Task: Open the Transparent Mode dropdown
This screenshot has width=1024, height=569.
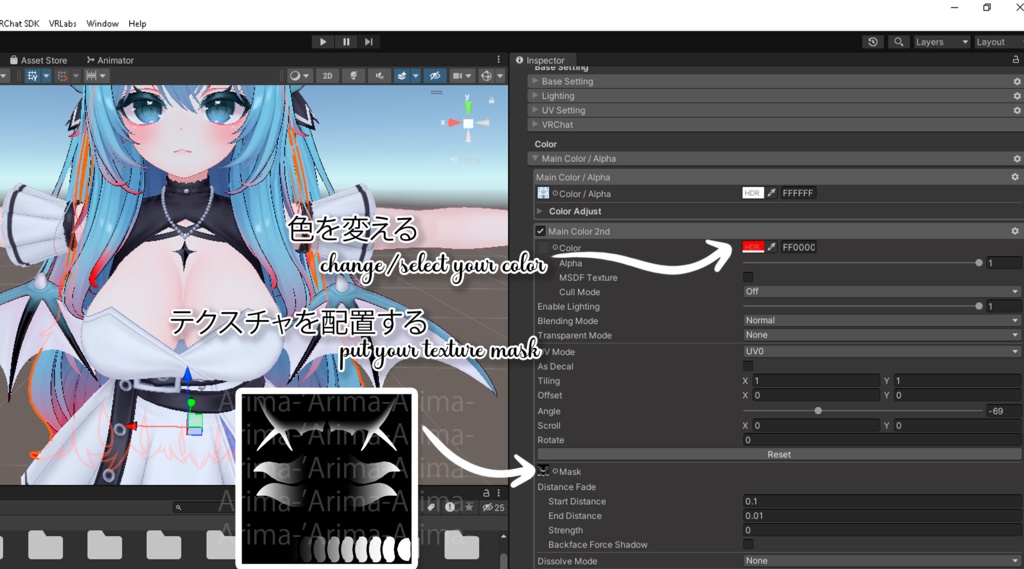Action: tap(882, 335)
